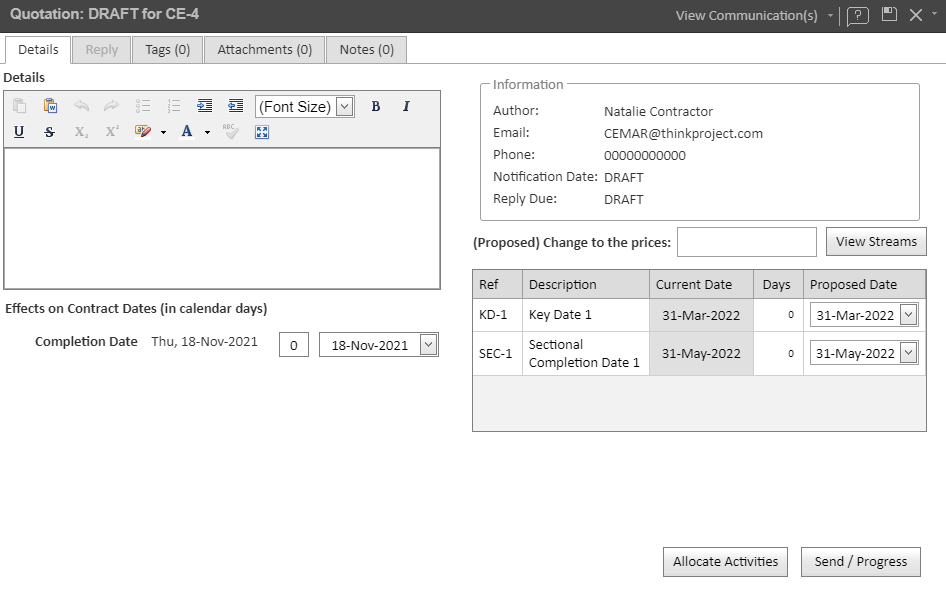This screenshot has width=946, height=589.
Task: Apply strikethrough formatting
Action: 50,132
